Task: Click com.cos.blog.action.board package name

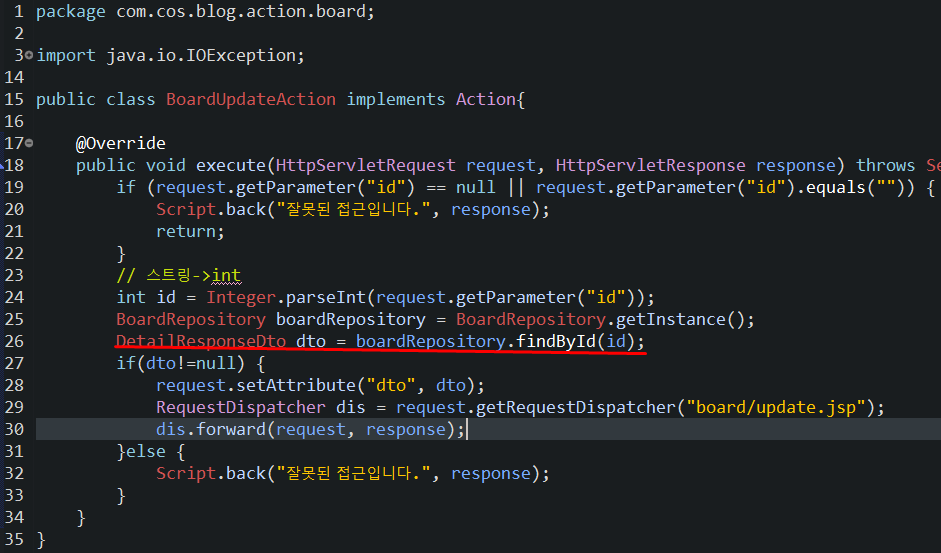Action: click(241, 11)
